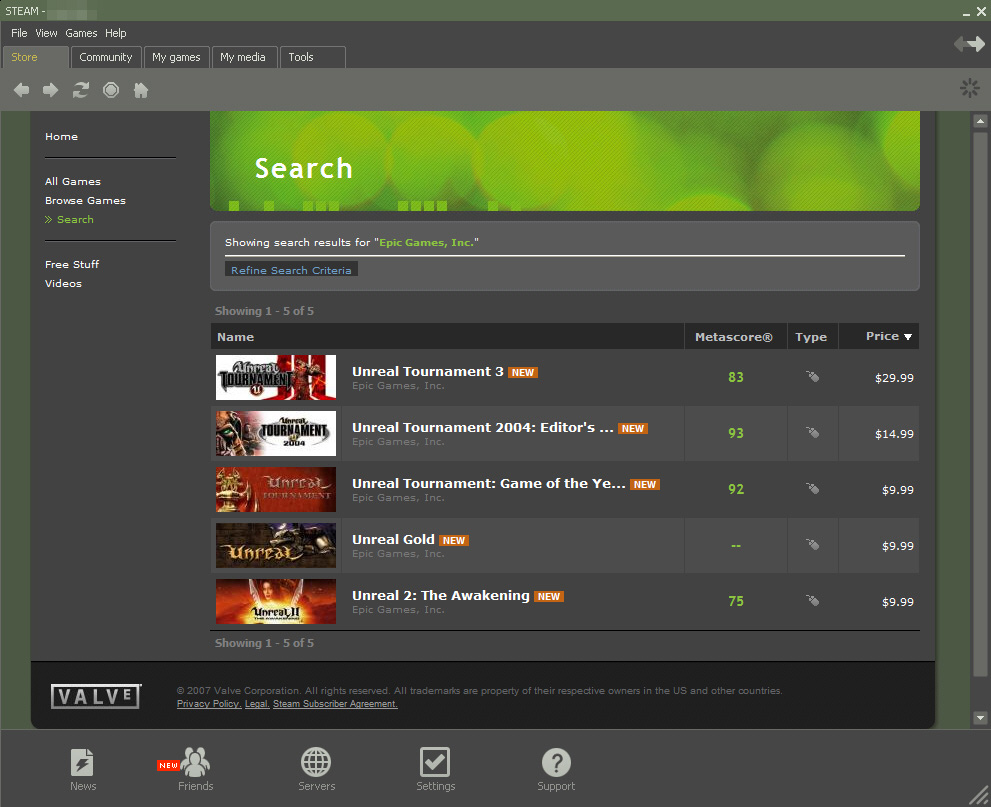Click the Valve logo in footer

click(96, 696)
